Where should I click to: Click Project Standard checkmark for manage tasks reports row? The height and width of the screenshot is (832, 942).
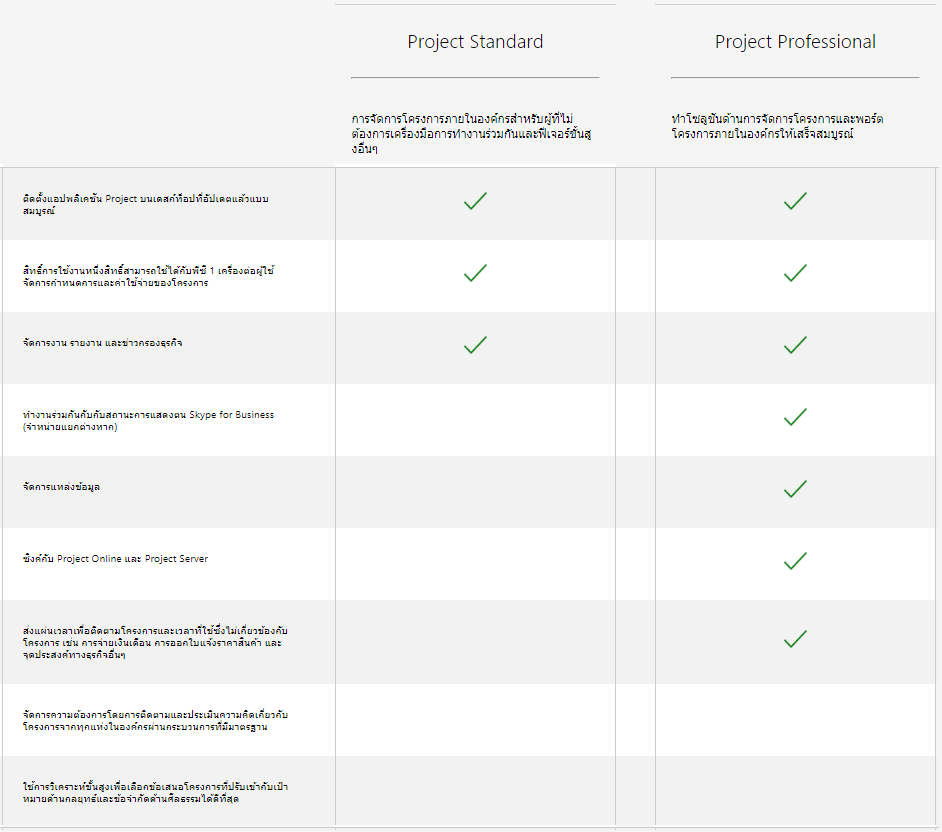(475, 345)
